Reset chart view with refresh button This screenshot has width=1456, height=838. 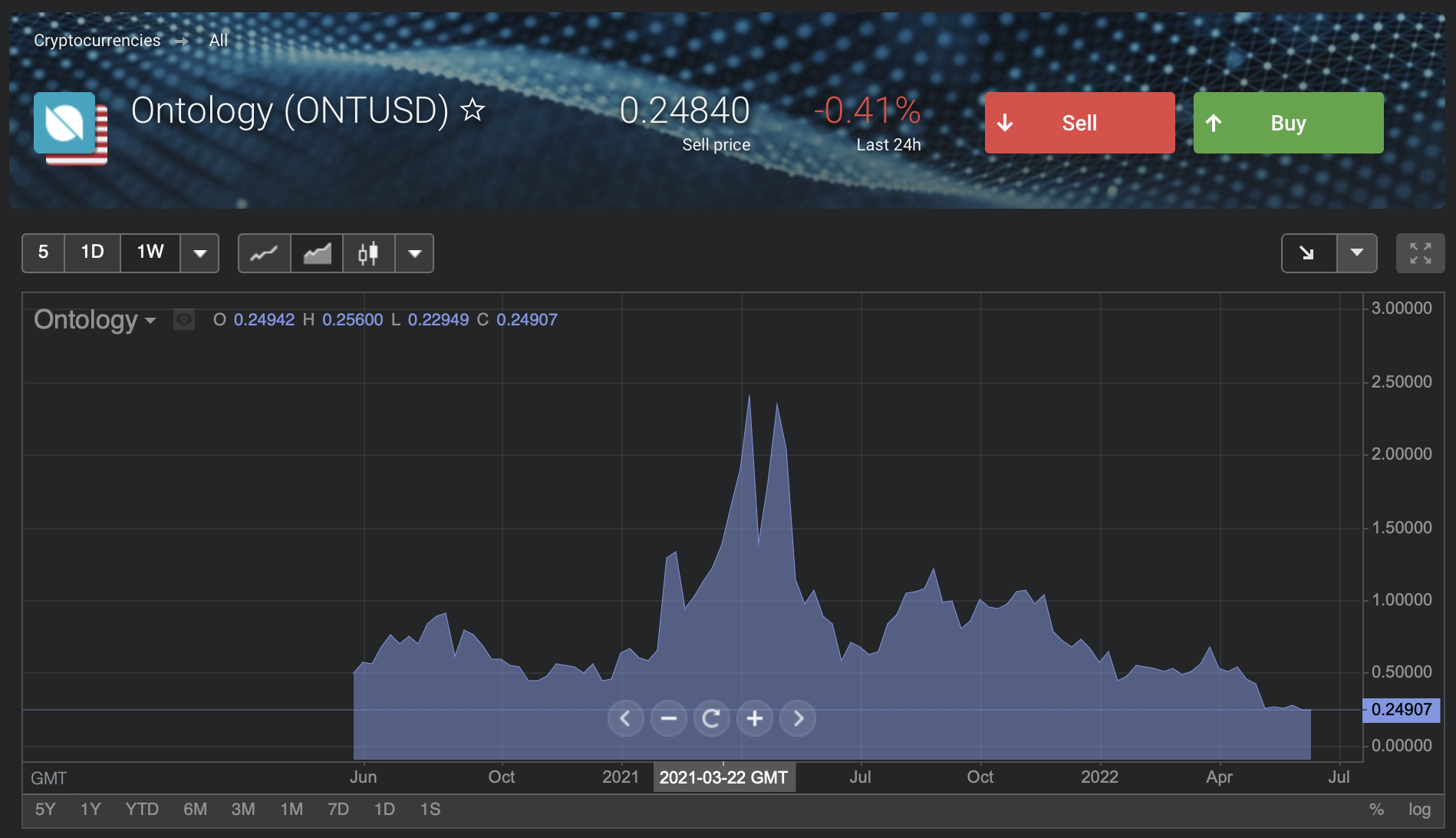(711, 718)
